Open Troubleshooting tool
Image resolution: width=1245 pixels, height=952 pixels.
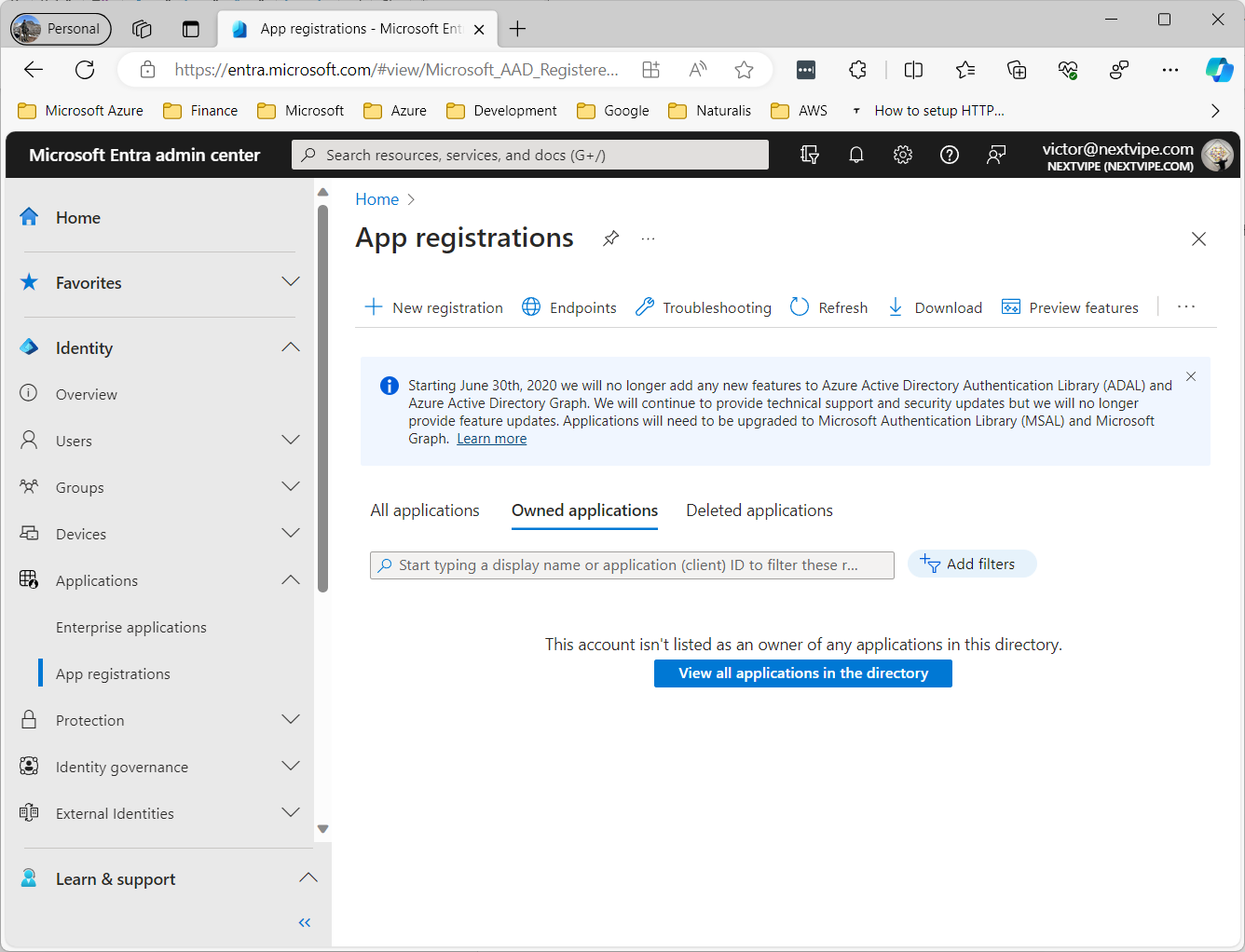click(x=704, y=307)
